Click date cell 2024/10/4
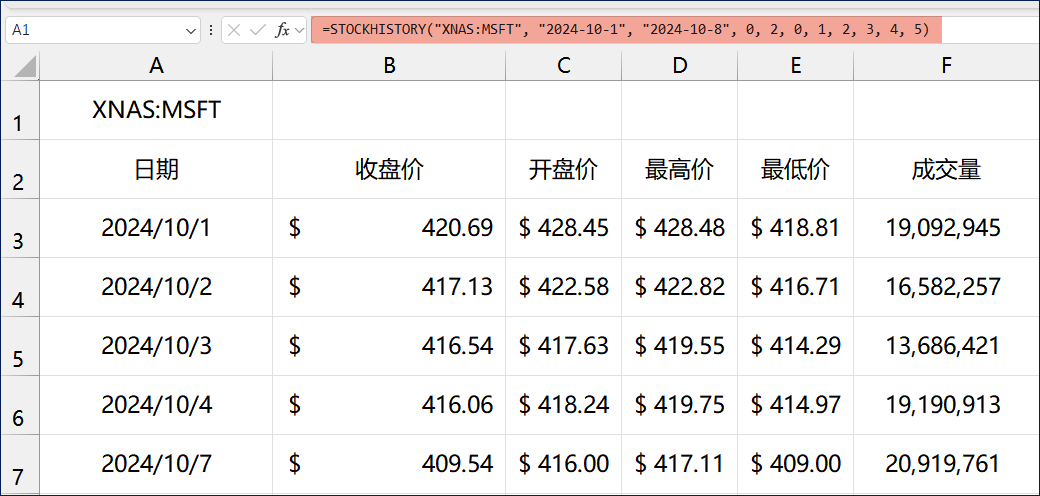Image resolution: width=1040 pixels, height=496 pixels. click(x=156, y=406)
